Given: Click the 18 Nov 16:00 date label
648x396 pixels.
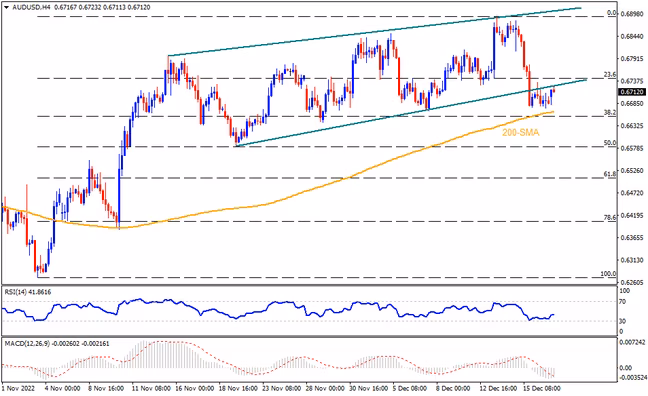Looking at the screenshot, I should (238, 389).
